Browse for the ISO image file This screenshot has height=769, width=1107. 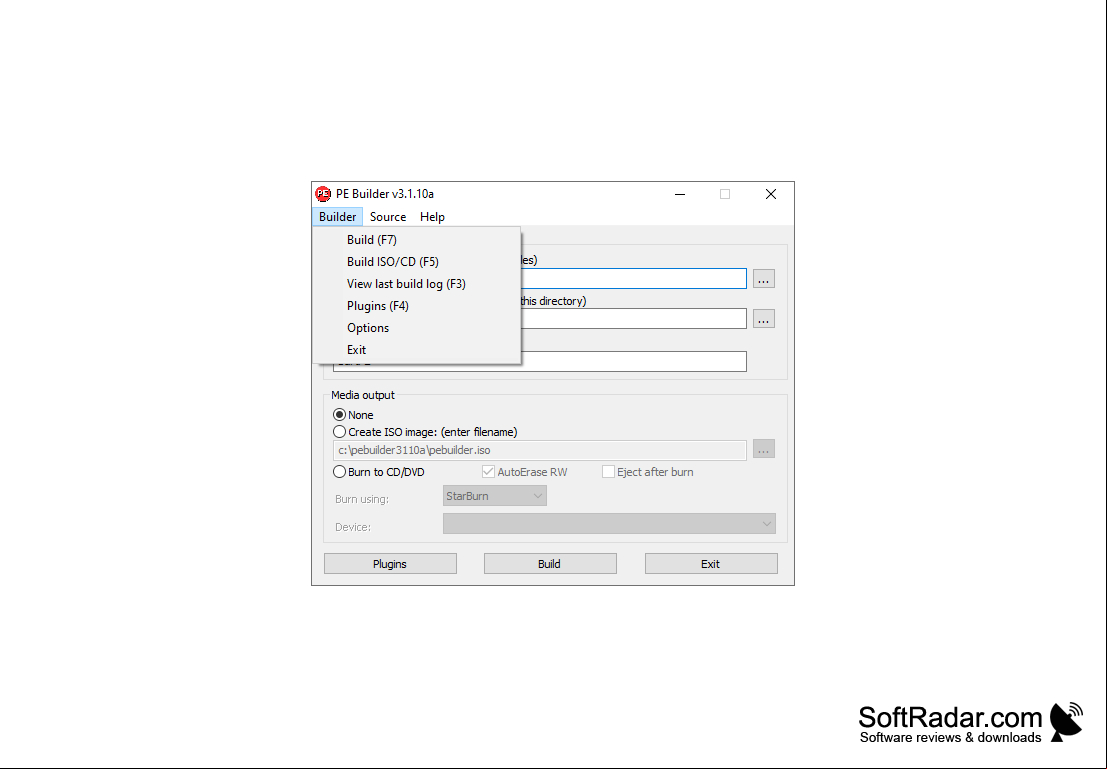pyautogui.click(x=763, y=449)
